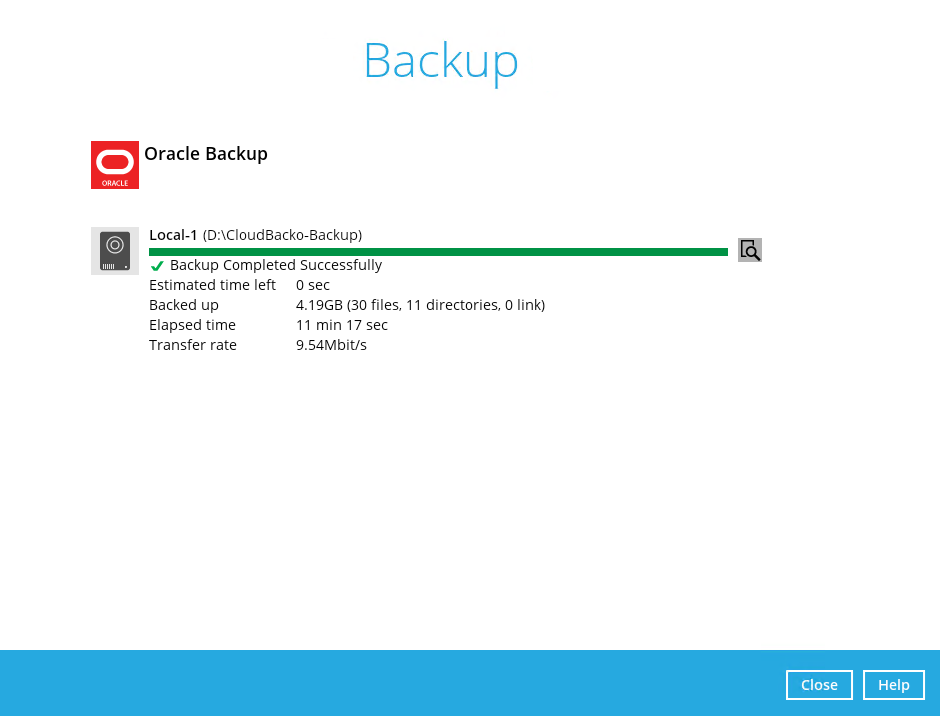Click the green backup progress bar
The height and width of the screenshot is (716, 940).
point(438,252)
